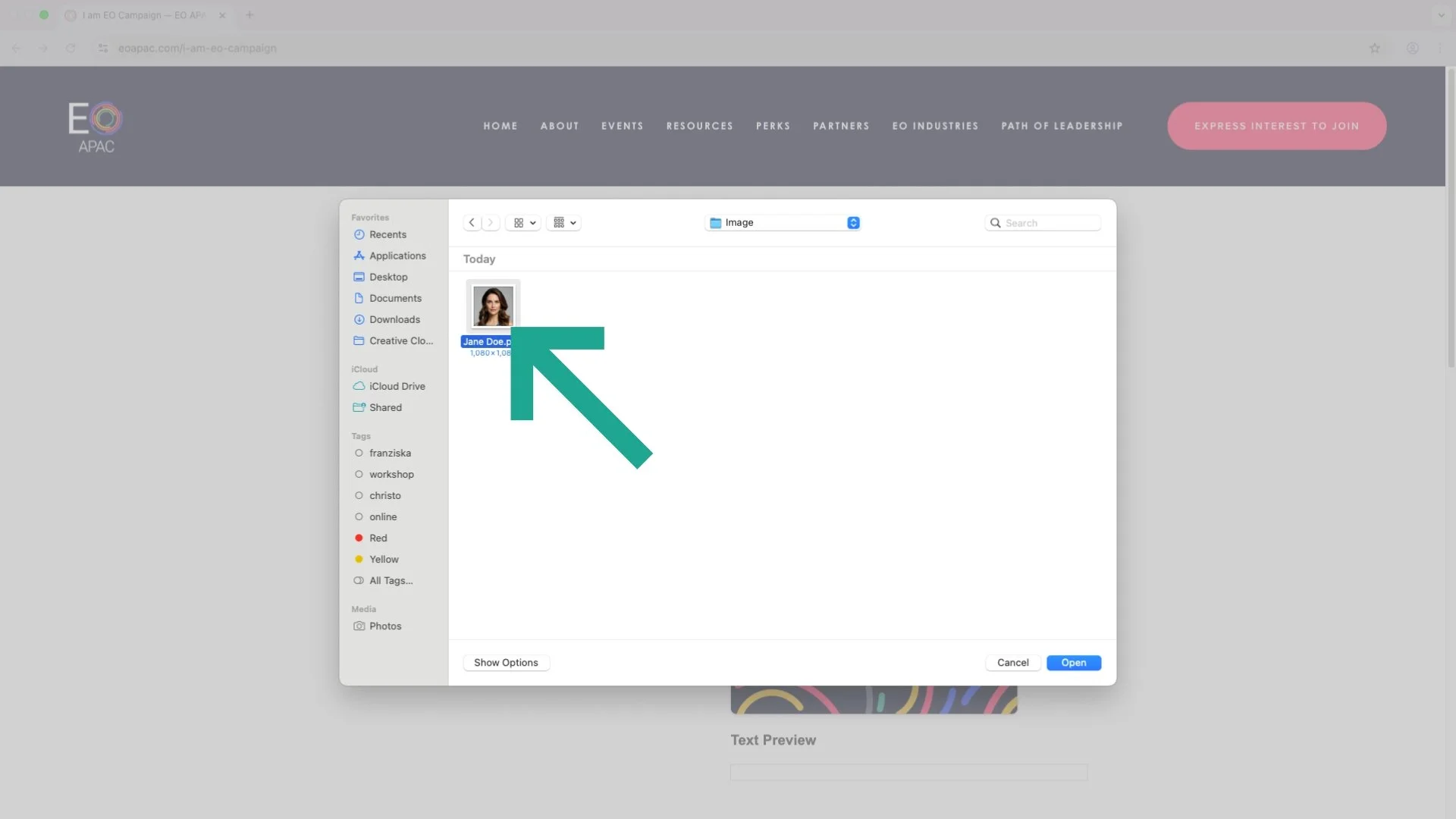Open the RESOURCES menu on the website
The image size is (1456, 819).
pos(699,127)
